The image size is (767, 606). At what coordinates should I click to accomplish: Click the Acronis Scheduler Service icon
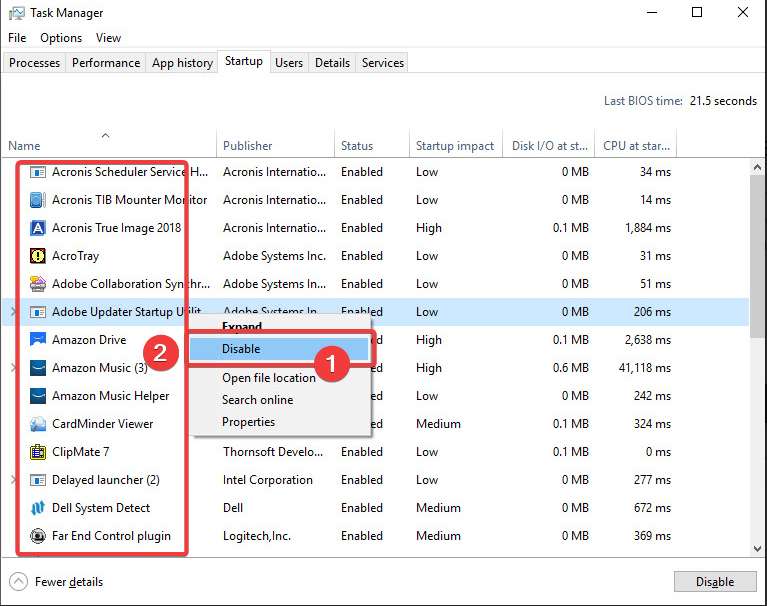click(38, 172)
